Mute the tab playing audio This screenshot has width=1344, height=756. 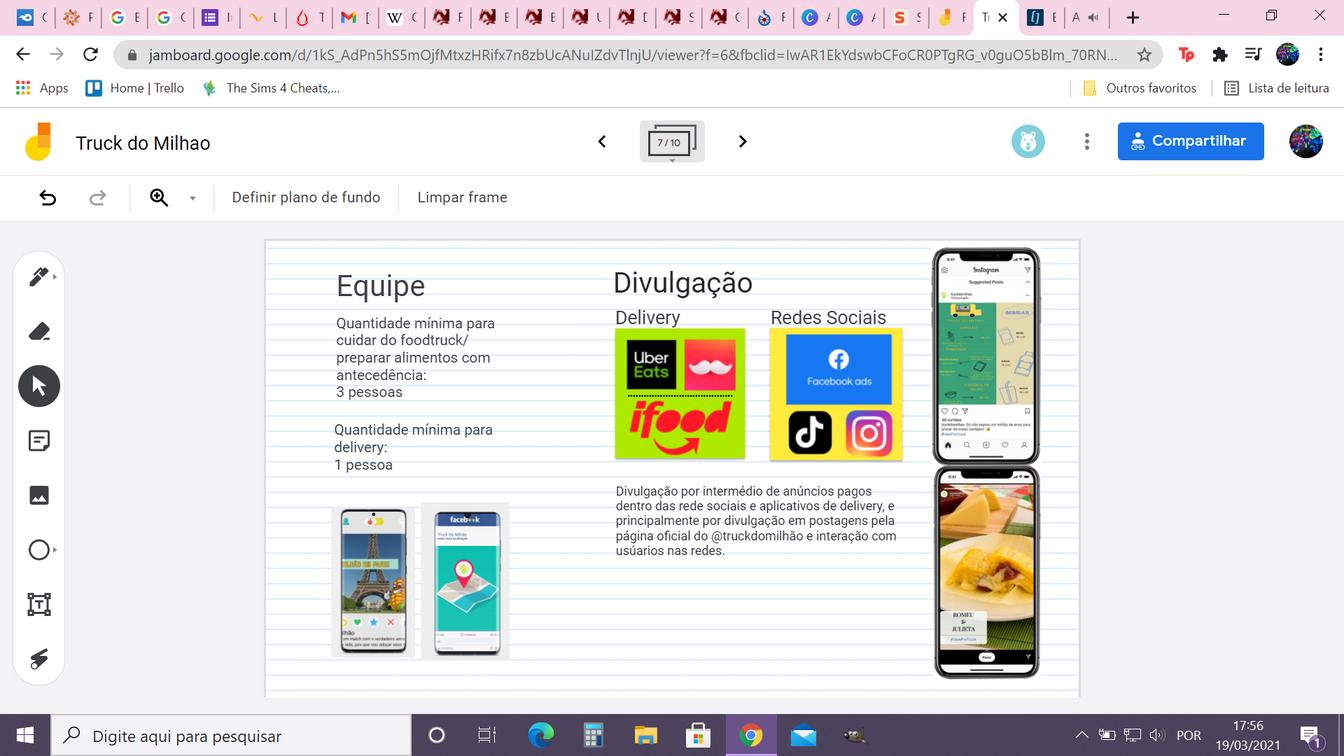(x=1093, y=17)
